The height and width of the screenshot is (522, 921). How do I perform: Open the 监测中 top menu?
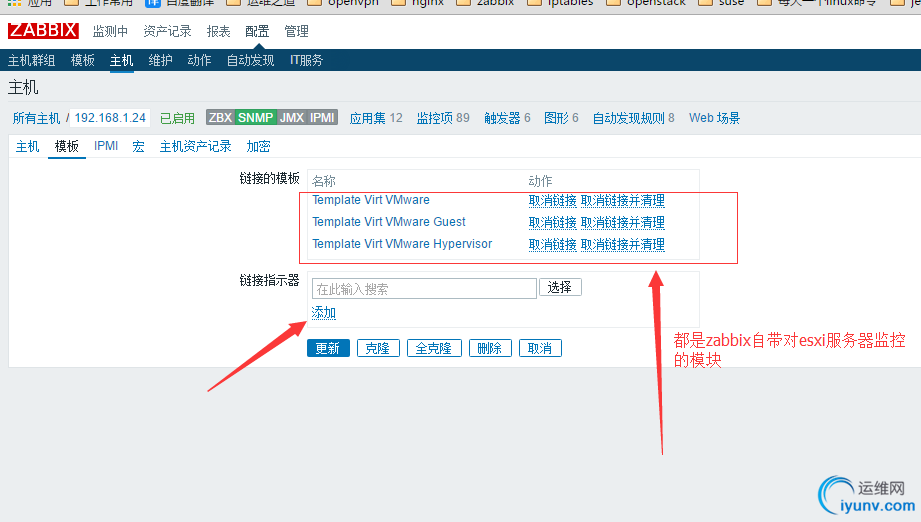click(110, 31)
